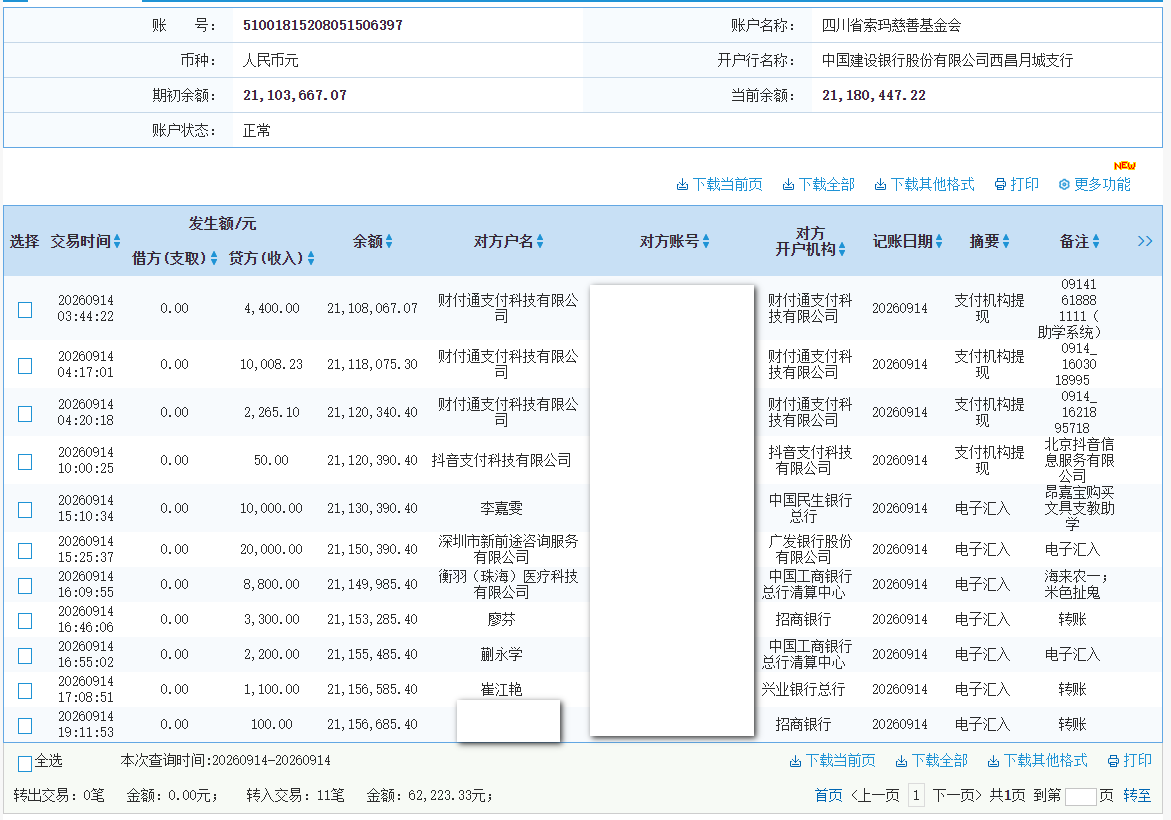
Task: Sort by 对方户名 arrows icon
Action: (540, 241)
